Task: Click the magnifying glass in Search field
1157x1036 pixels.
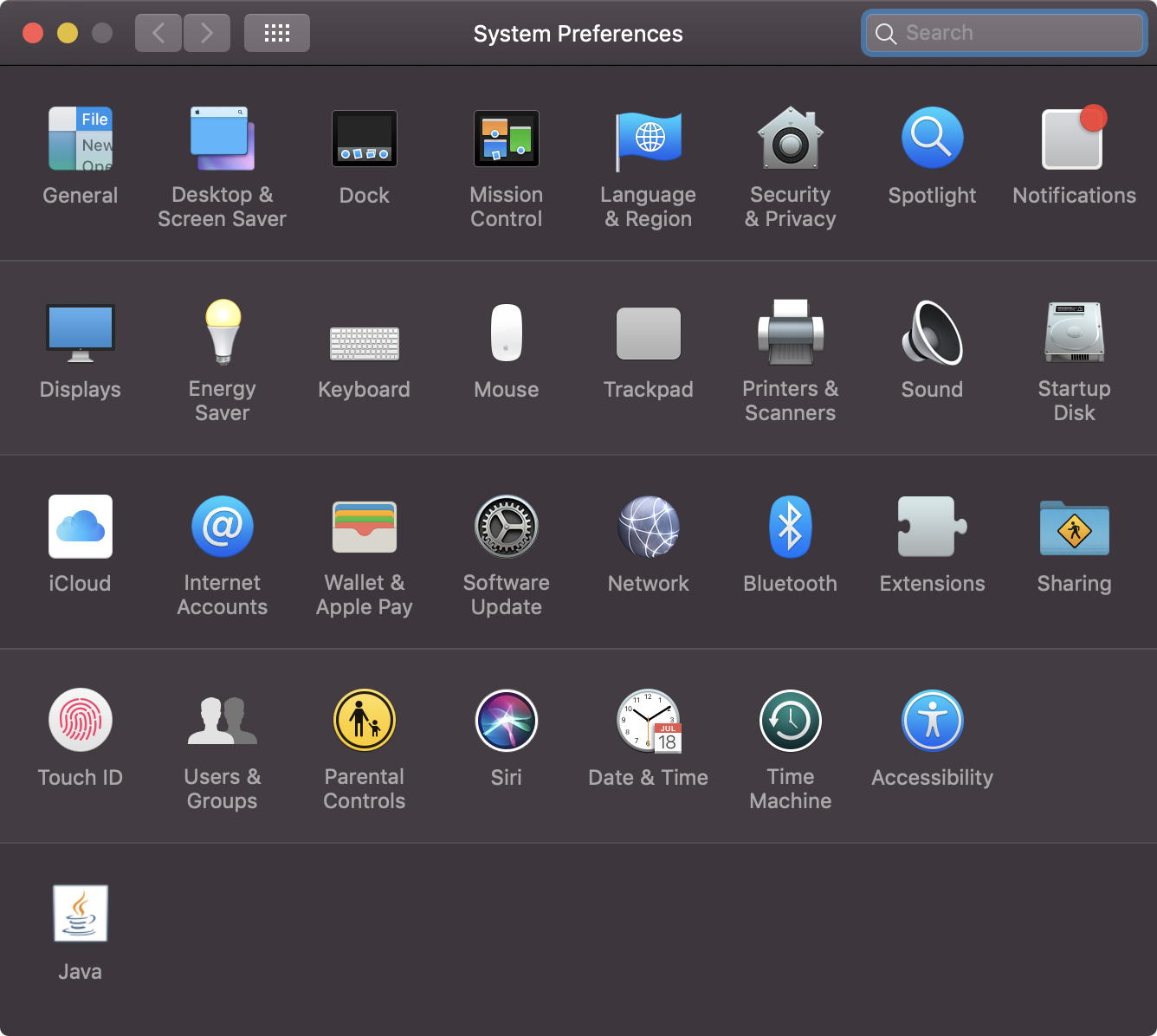Action: point(886,34)
